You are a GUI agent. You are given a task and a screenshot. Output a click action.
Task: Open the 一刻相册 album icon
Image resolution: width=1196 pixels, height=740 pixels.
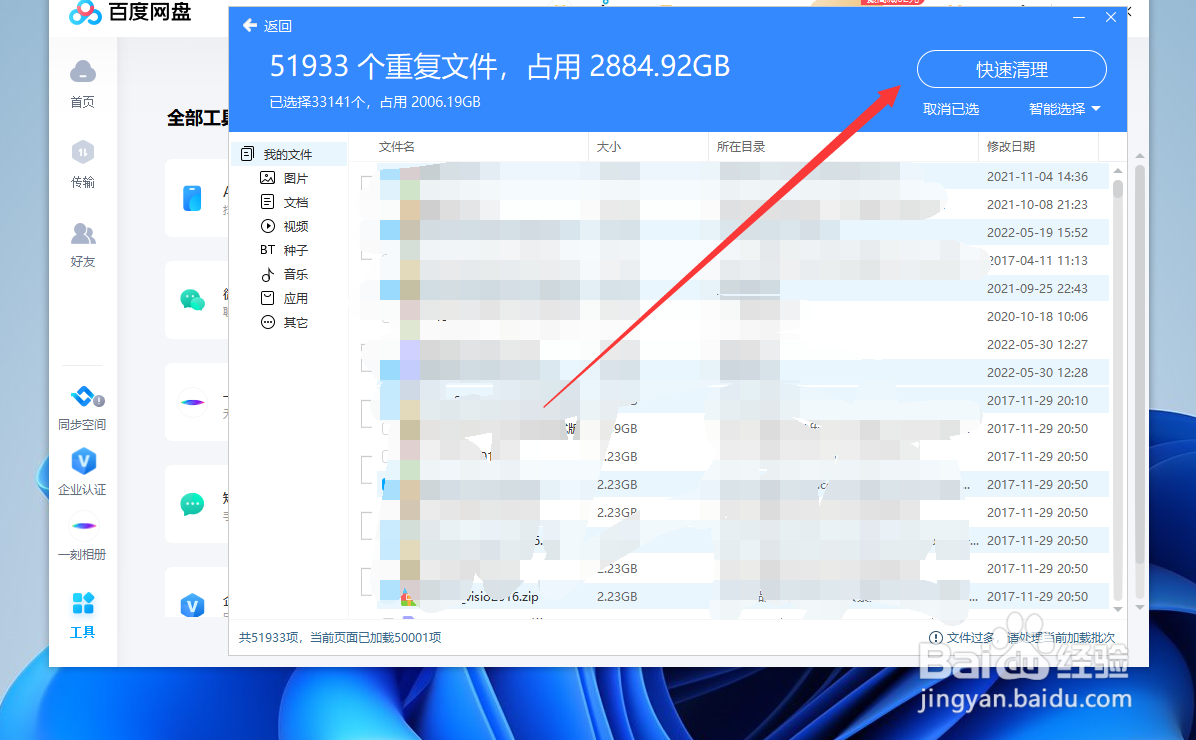[83, 526]
